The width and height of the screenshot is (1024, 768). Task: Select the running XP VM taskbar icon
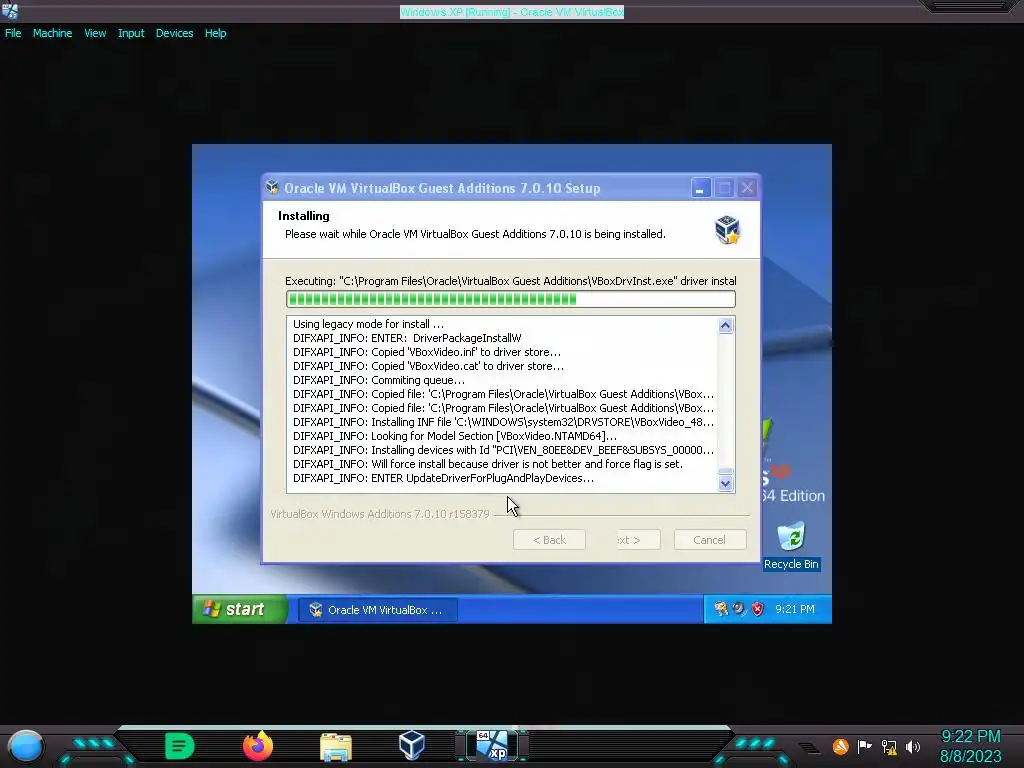click(491, 746)
